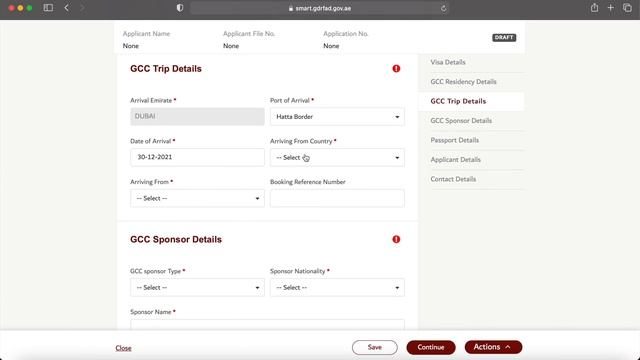Reload the page with refresh icon

[443, 8]
